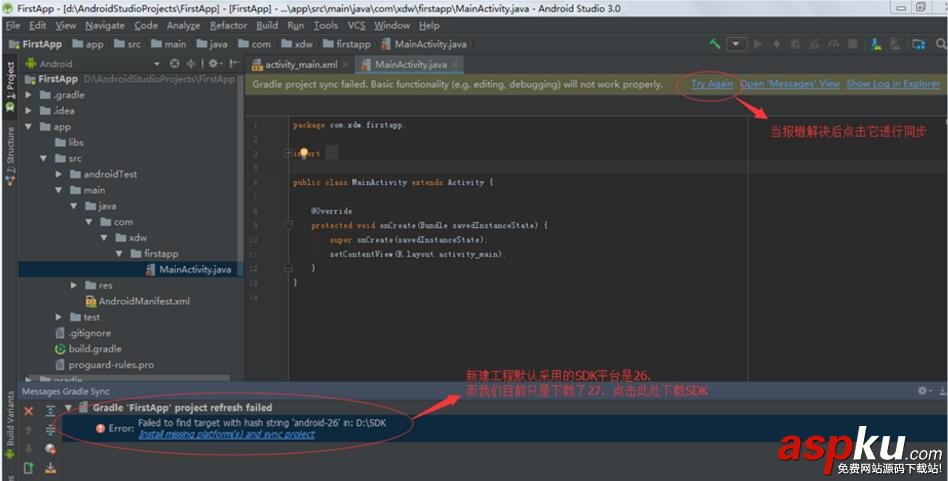Click the Open 'Messages' View link

(790, 84)
